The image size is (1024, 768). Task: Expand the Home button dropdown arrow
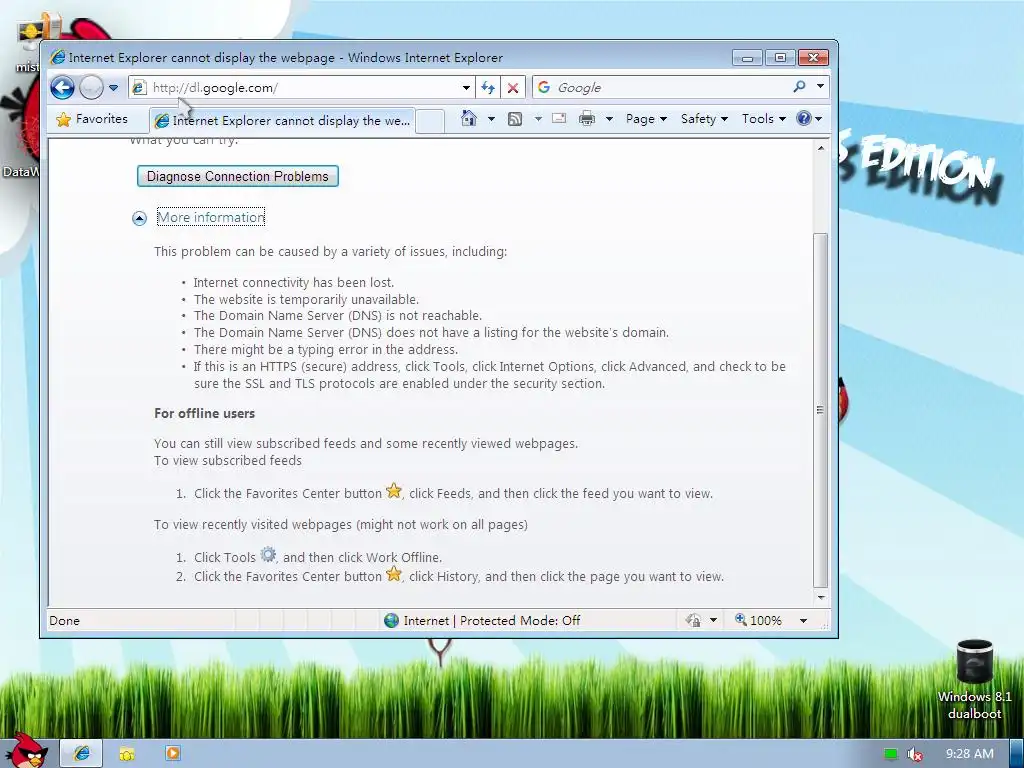coord(491,119)
